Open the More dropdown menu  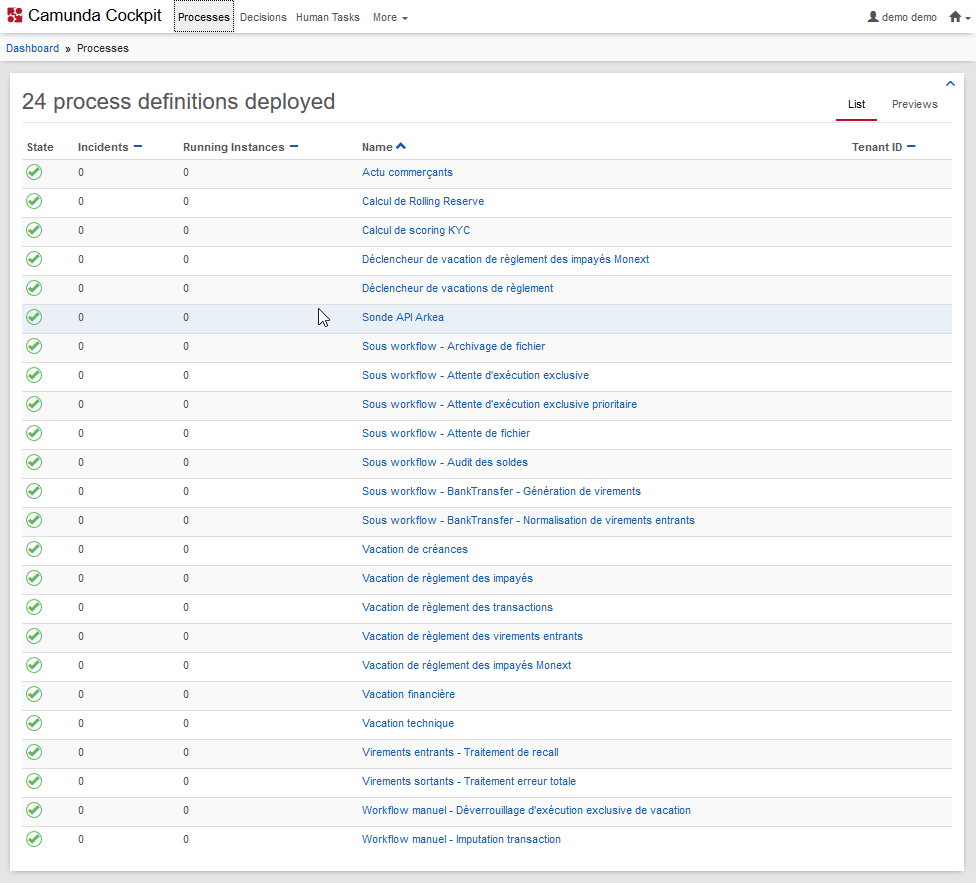click(x=389, y=17)
